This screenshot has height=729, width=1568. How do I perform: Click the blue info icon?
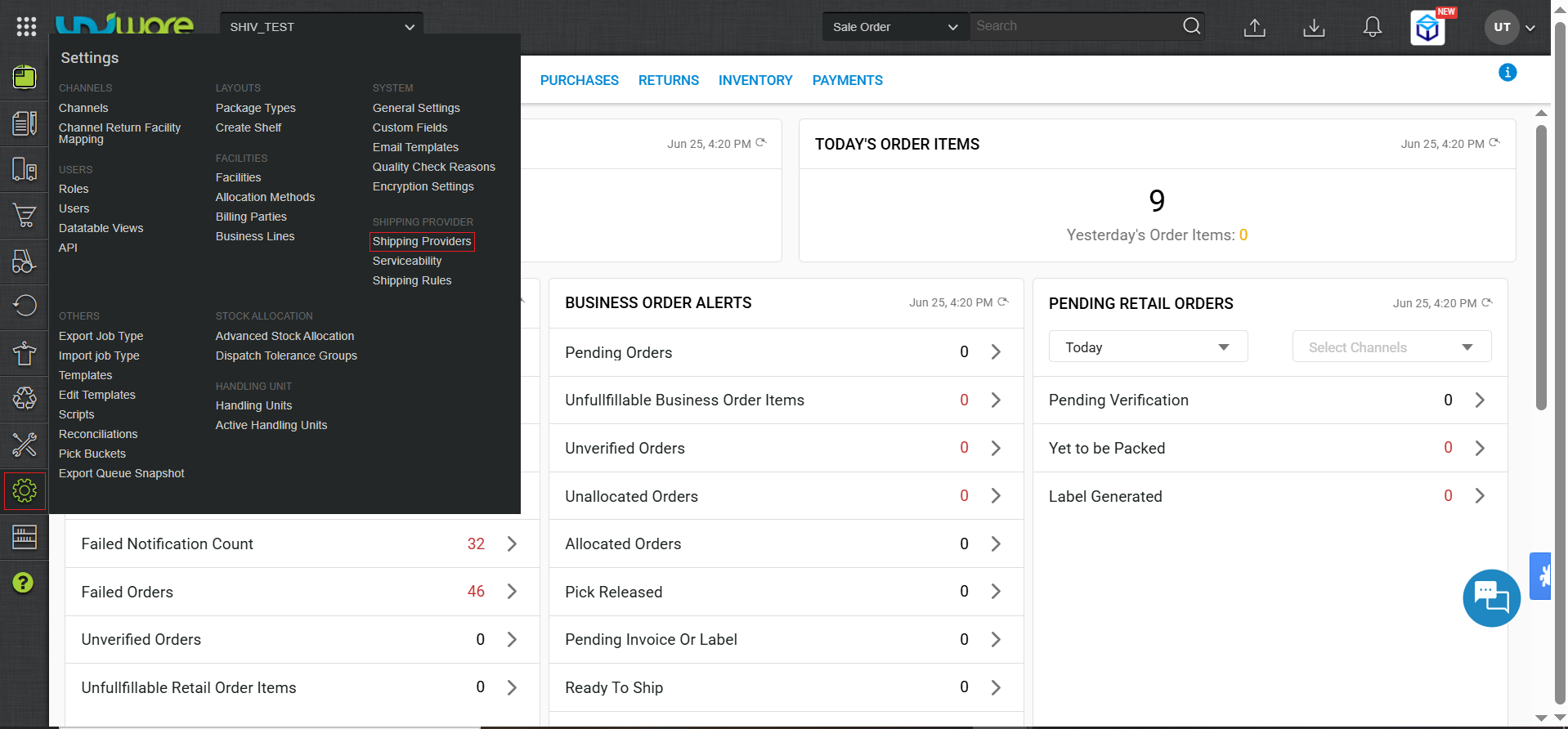(1508, 73)
